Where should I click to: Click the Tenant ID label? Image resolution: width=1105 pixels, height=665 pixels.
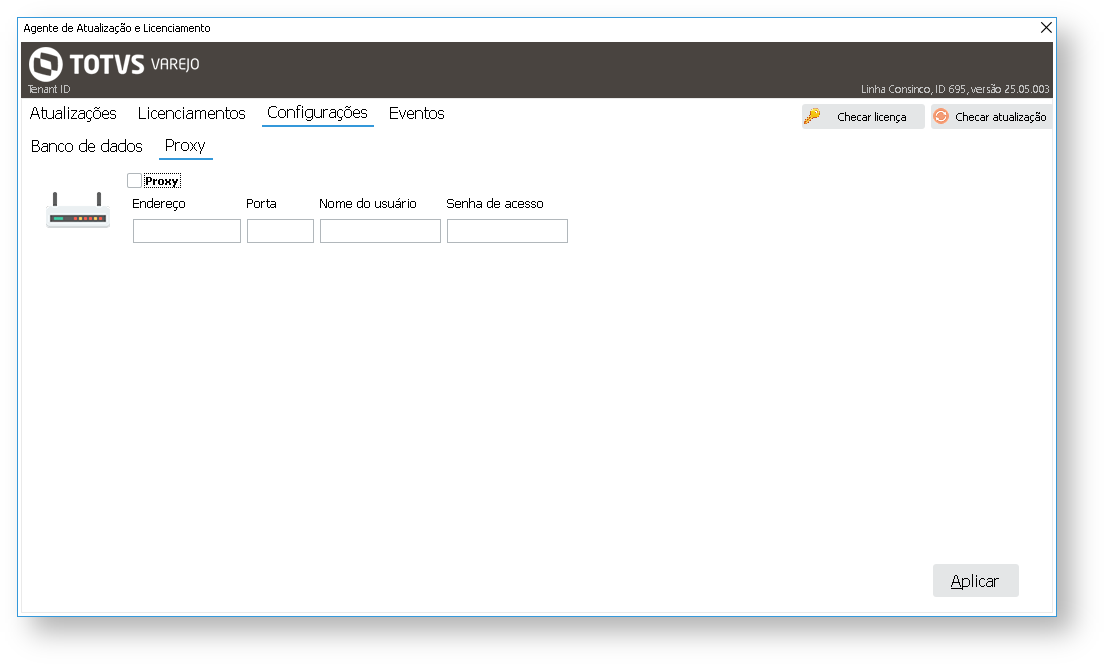49,89
